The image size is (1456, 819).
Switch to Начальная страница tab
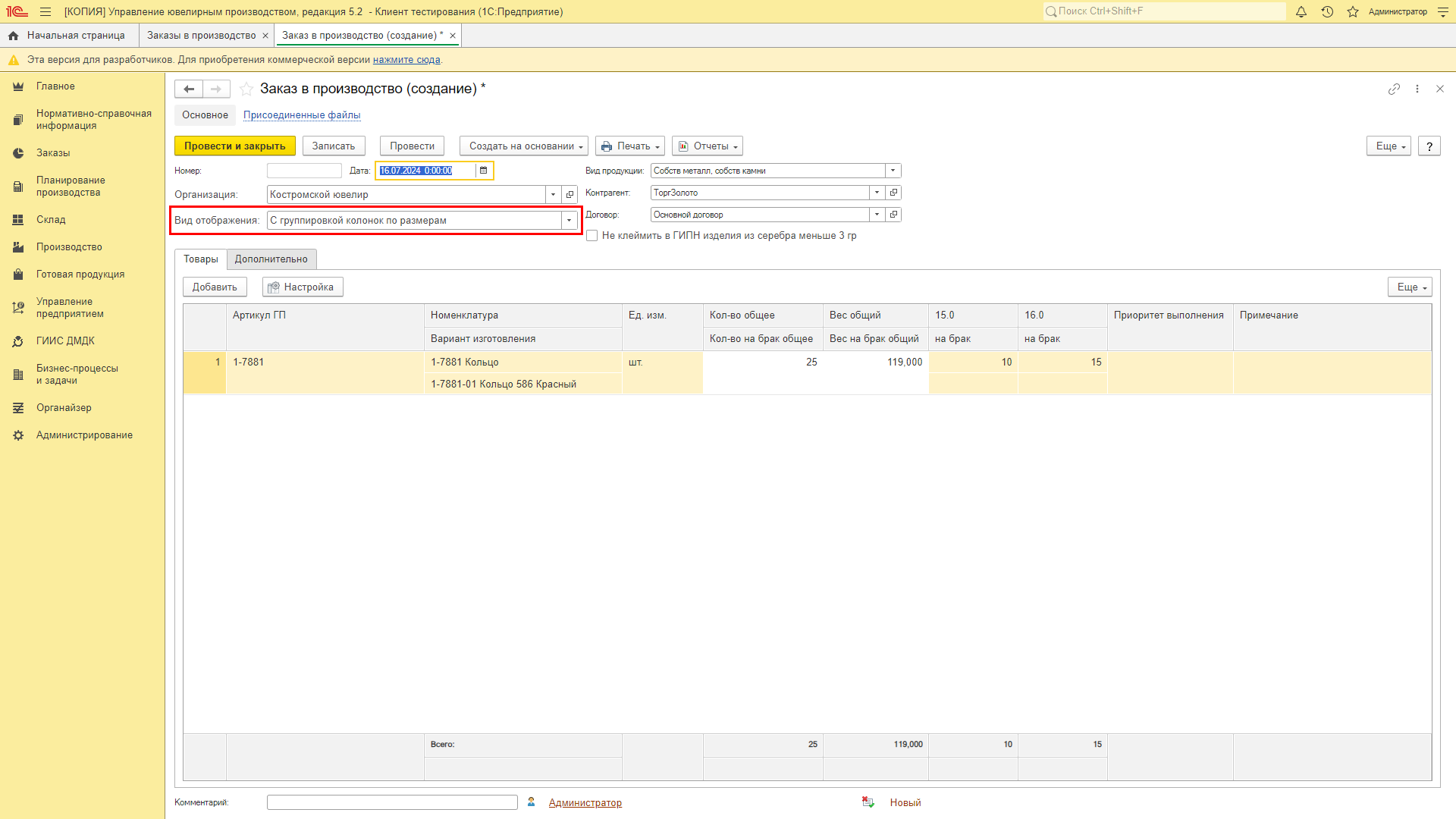(76, 36)
